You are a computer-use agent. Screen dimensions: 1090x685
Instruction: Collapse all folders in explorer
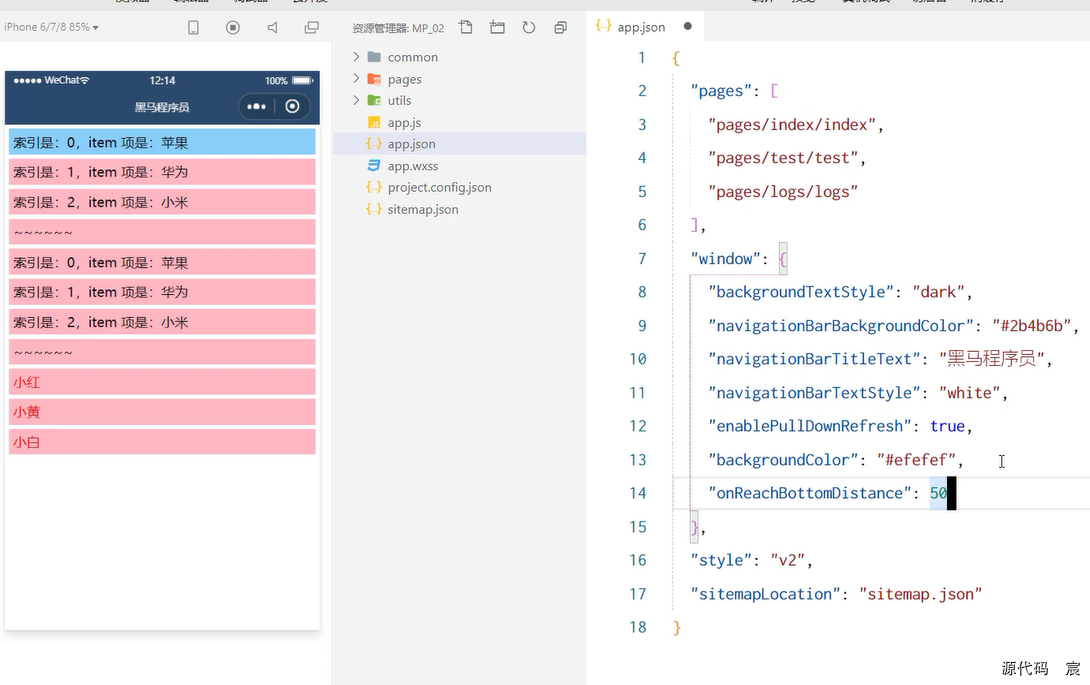click(x=560, y=28)
